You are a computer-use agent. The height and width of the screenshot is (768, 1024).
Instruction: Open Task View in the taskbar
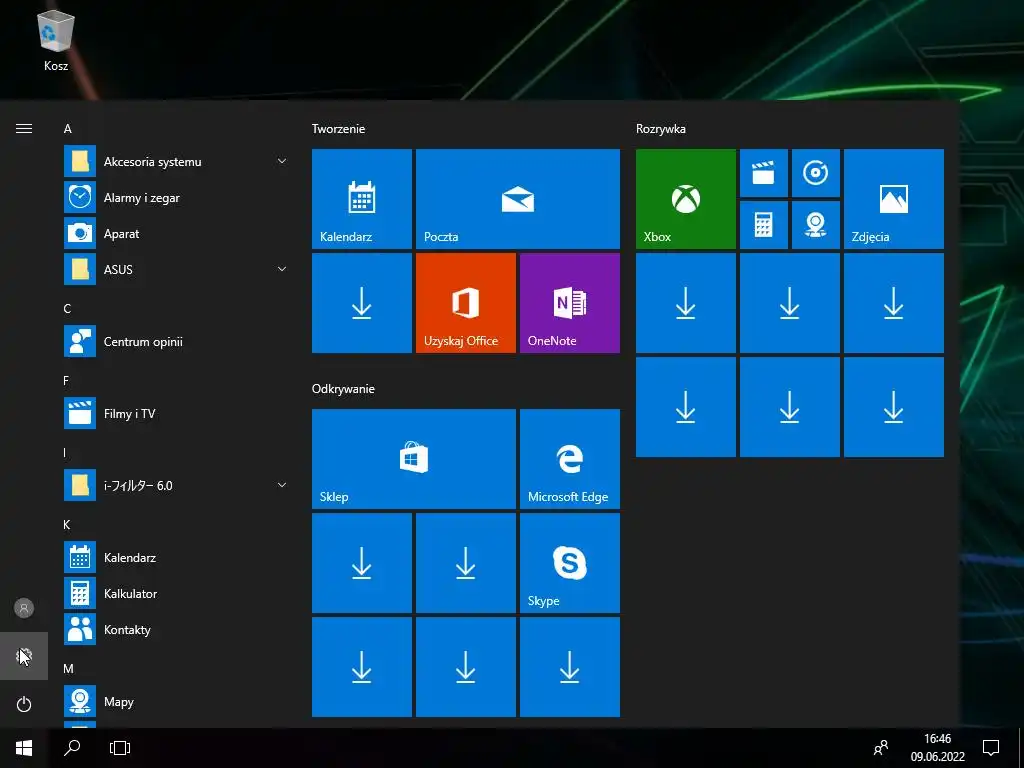point(120,748)
